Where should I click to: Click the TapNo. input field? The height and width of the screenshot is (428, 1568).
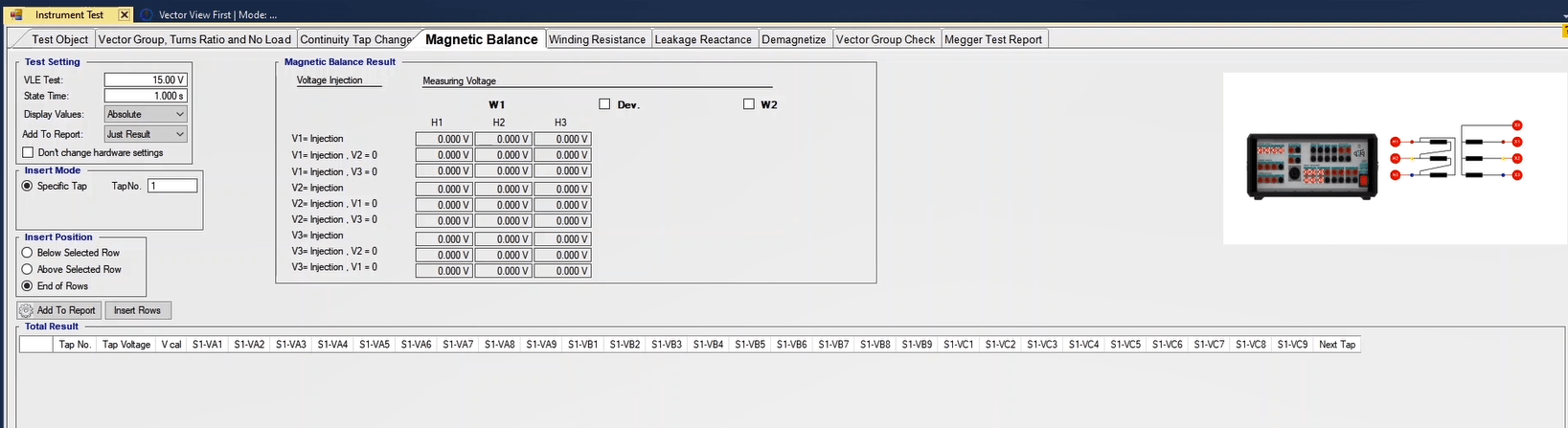click(x=172, y=186)
